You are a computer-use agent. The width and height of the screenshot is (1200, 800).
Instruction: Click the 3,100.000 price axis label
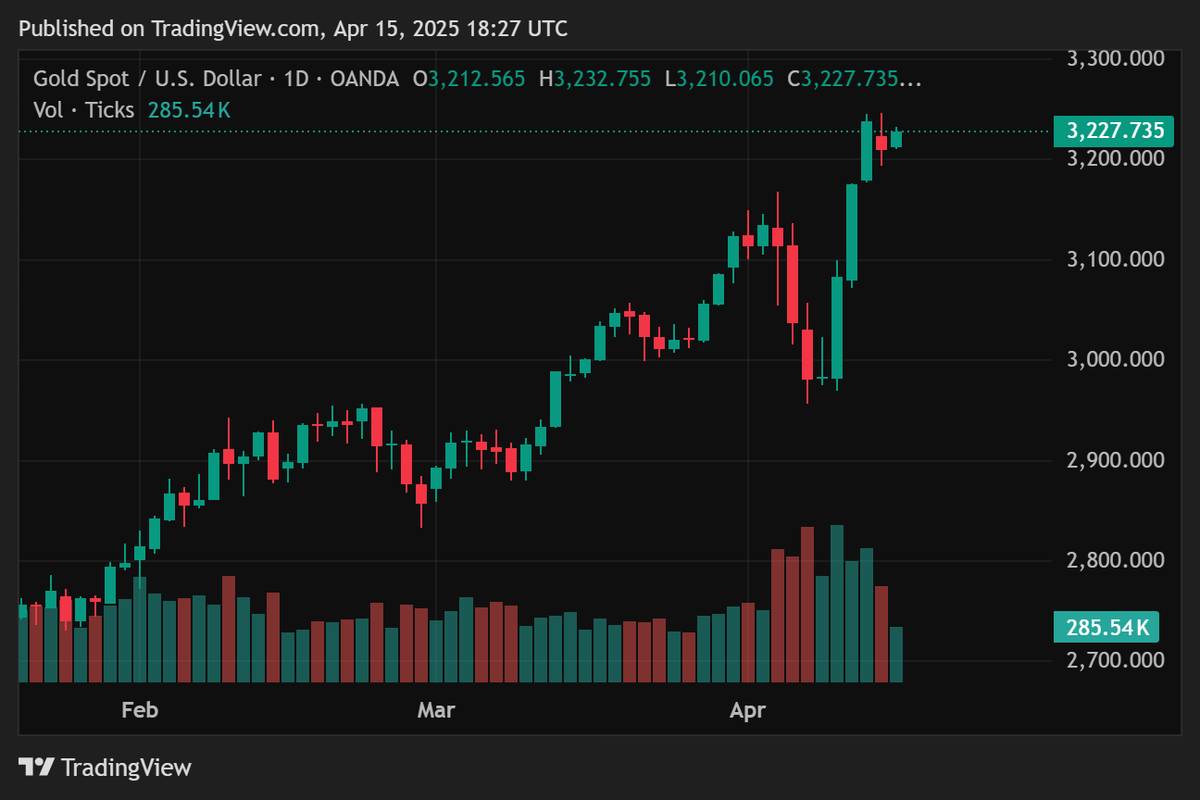coord(1116,259)
